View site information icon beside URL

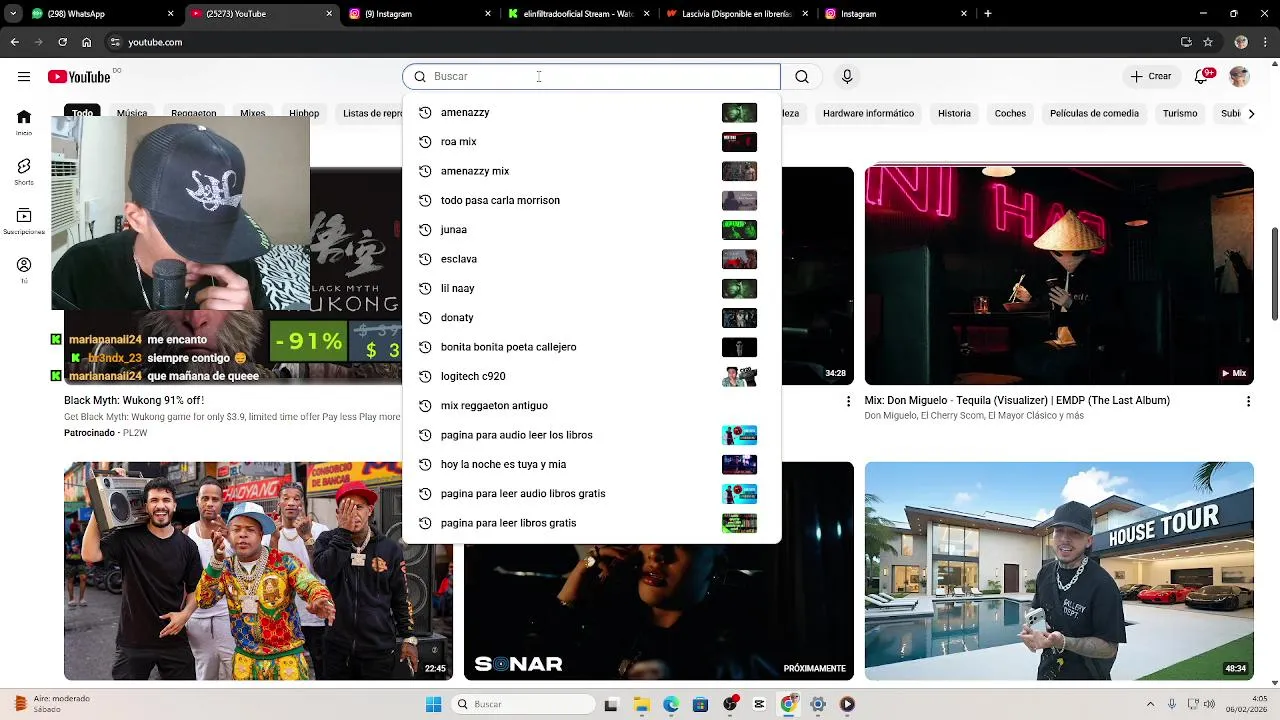[115, 42]
